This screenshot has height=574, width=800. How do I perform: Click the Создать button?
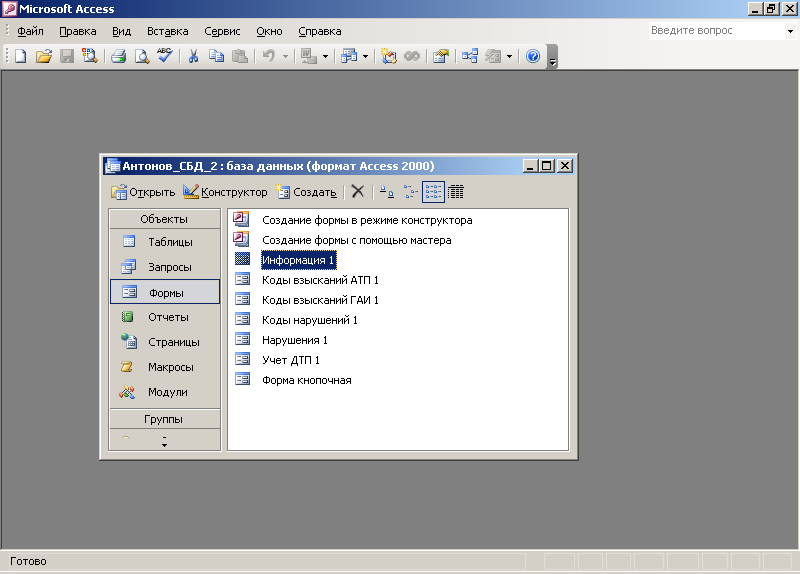point(306,192)
